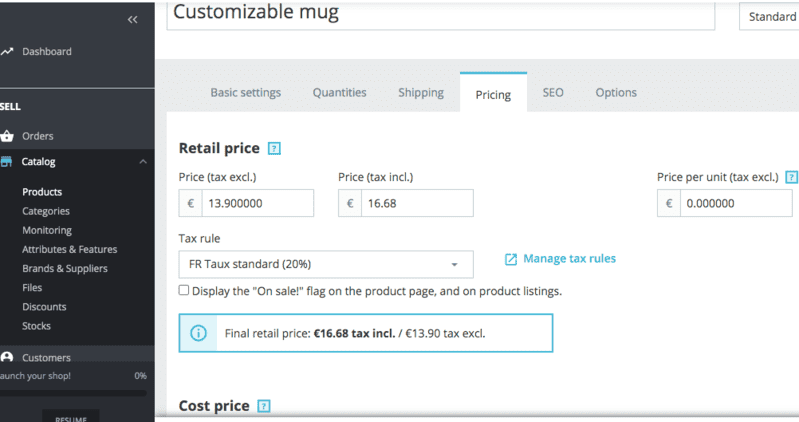Open Categories under Catalog
The height and width of the screenshot is (422, 799).
click(46, 211)
